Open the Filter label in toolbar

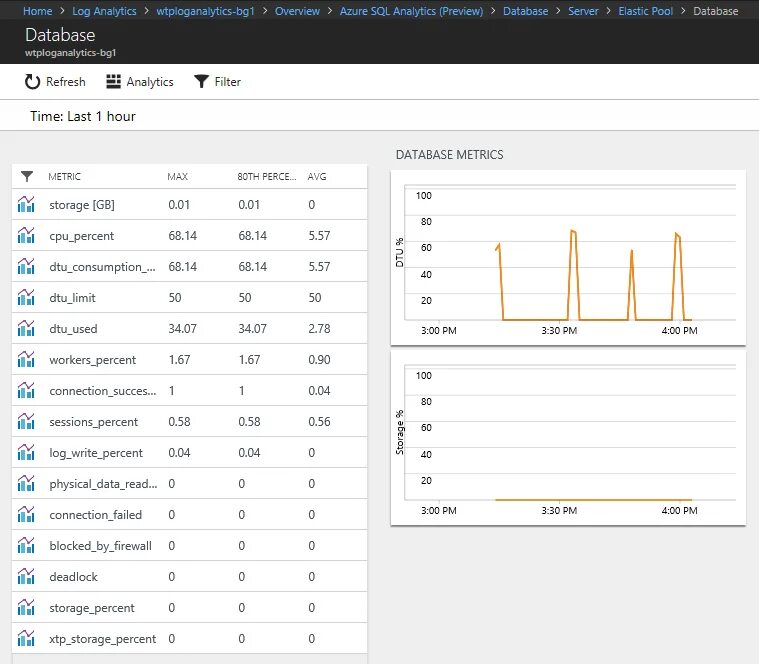[228, 82]
